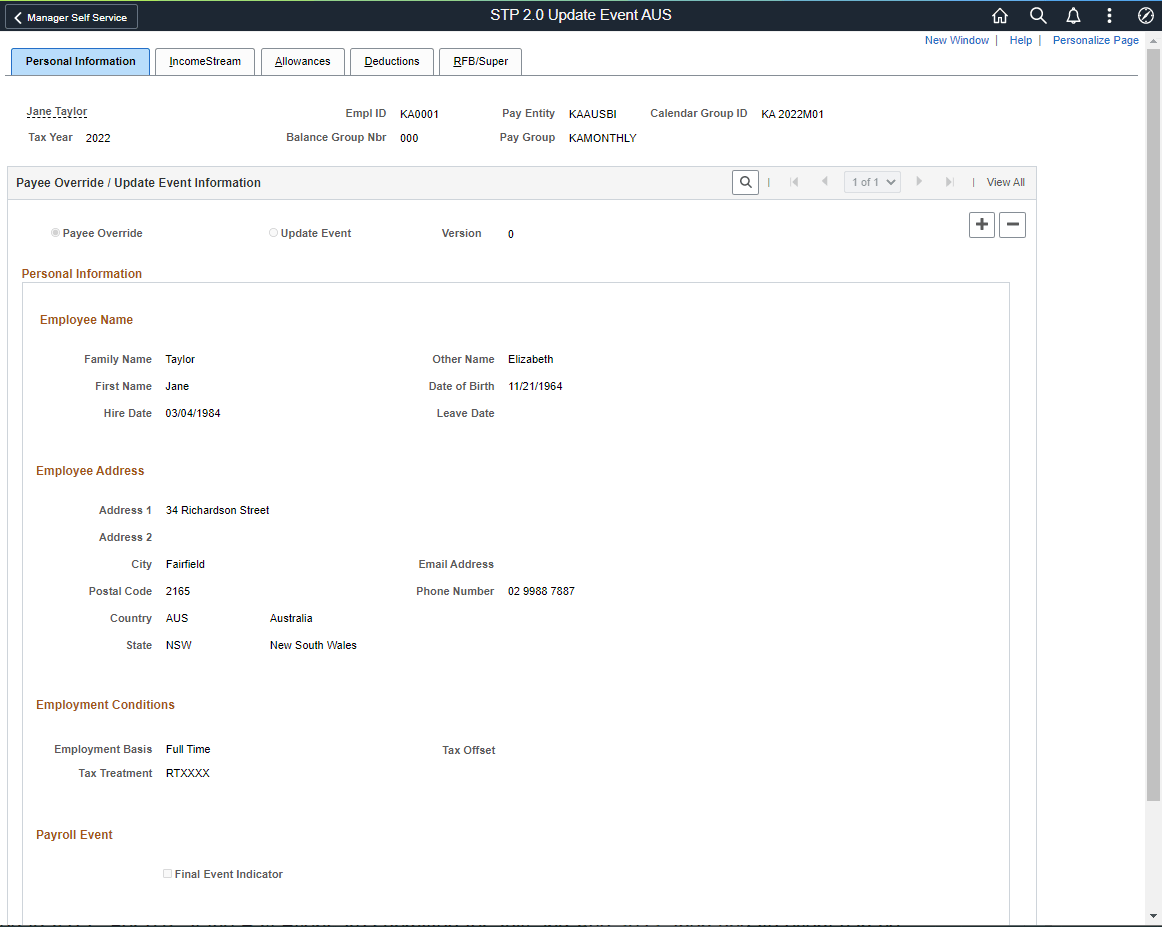Go to last row arrow icon

pyautogui.click(x=949, y=182)
